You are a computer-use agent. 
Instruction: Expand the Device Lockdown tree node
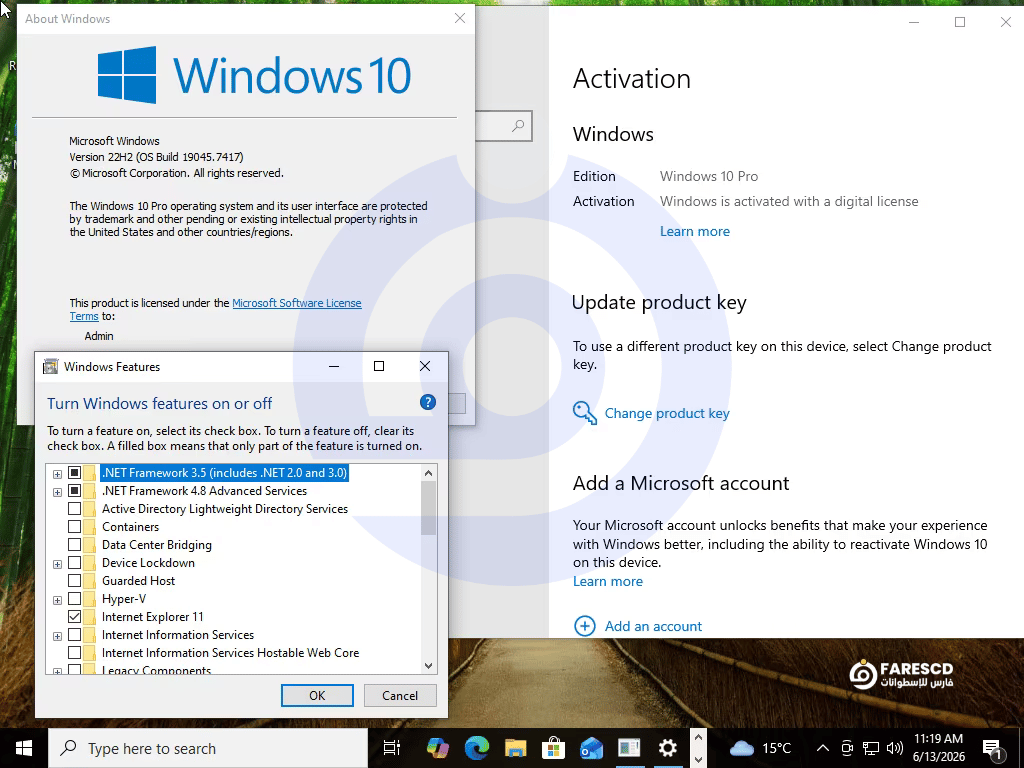click(x=57, y=564)
